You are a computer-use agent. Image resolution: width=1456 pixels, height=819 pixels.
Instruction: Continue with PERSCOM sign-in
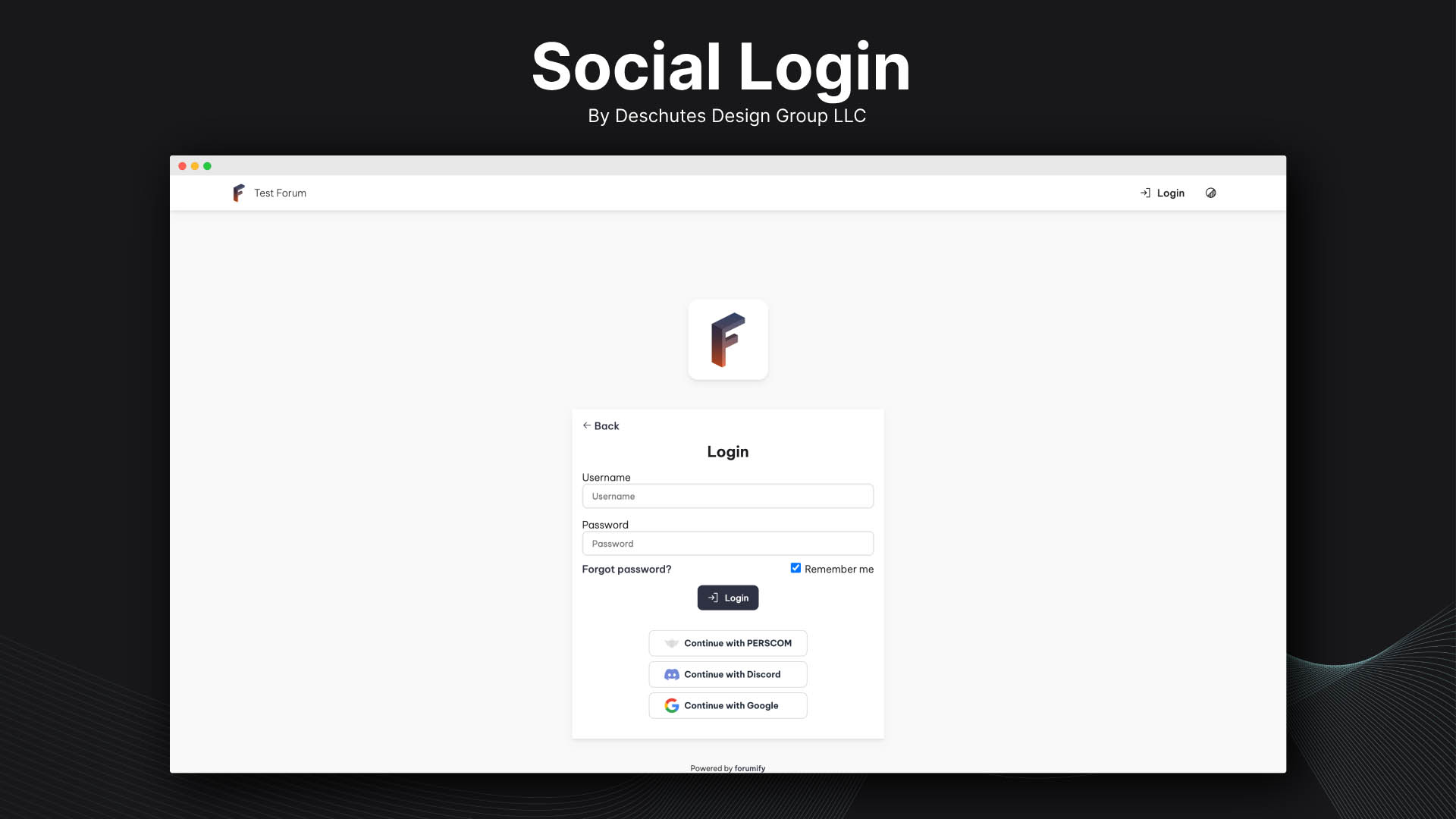click(728, 643)
